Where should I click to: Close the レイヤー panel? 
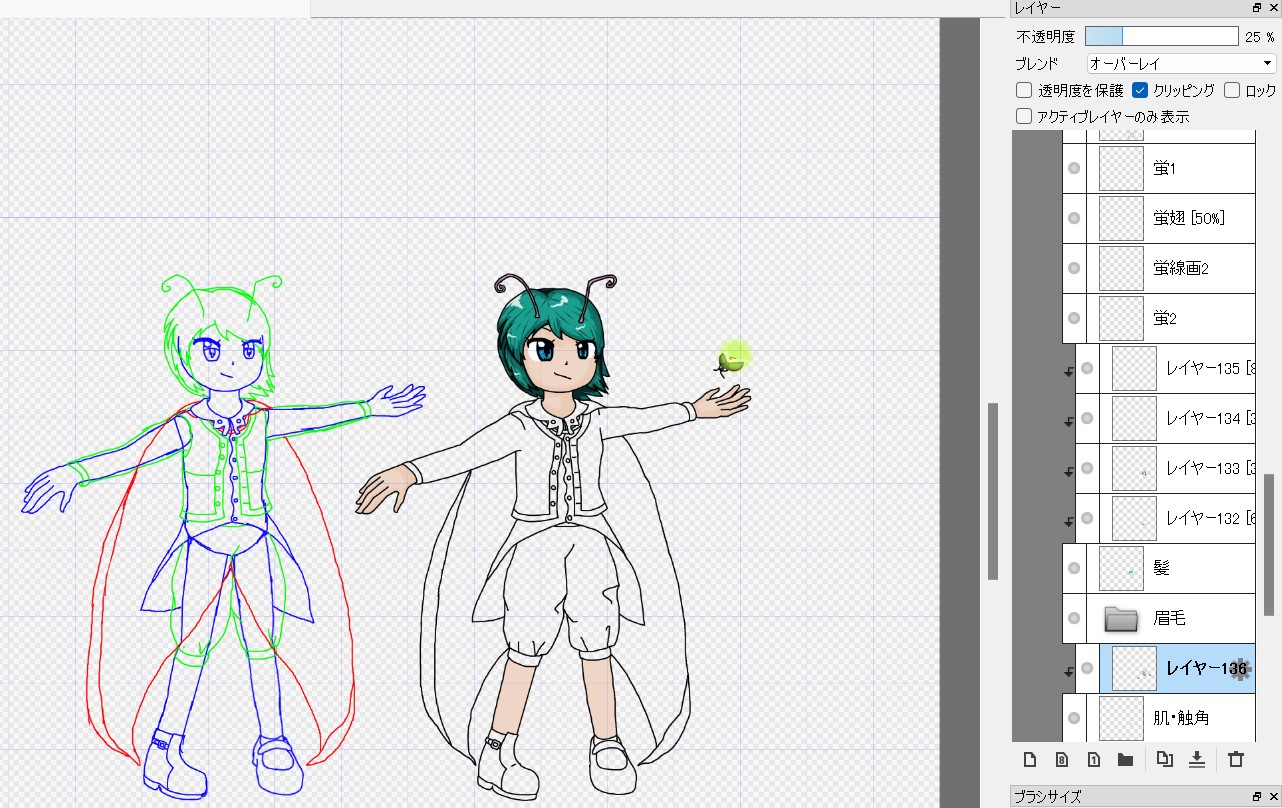[1272, 8]
